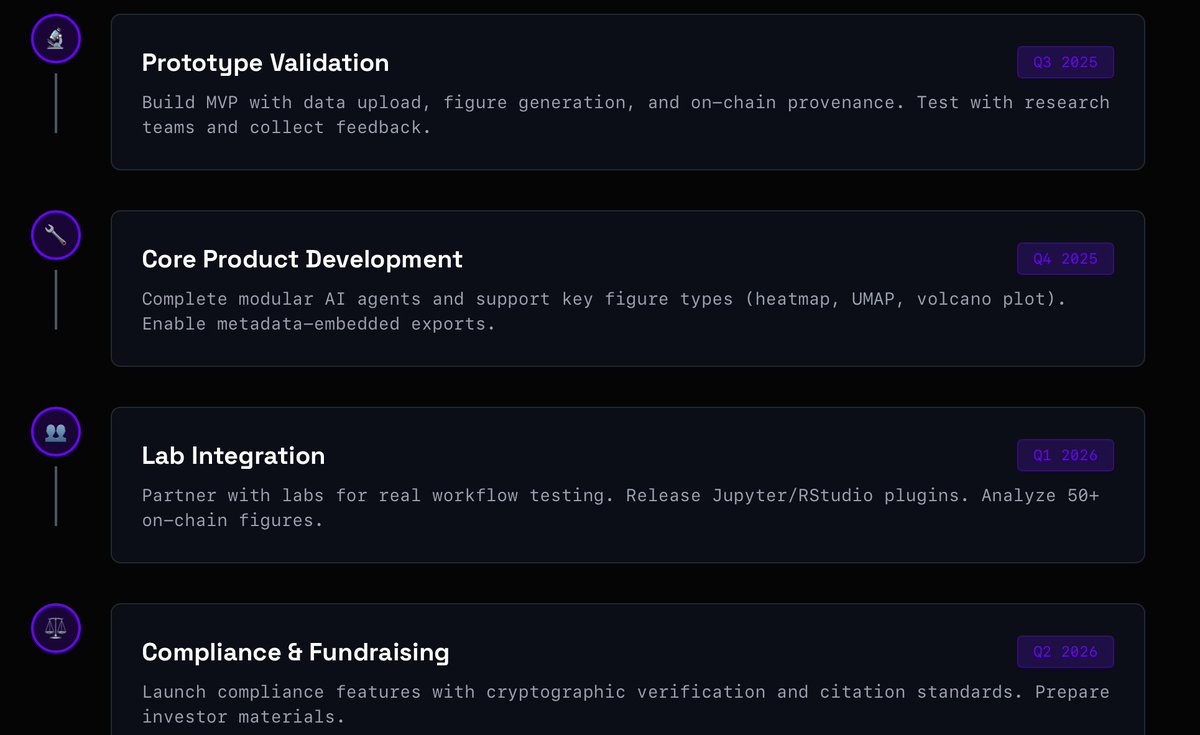
Task: Select the people icon beside Lab Integration
Action: point(56,432)
